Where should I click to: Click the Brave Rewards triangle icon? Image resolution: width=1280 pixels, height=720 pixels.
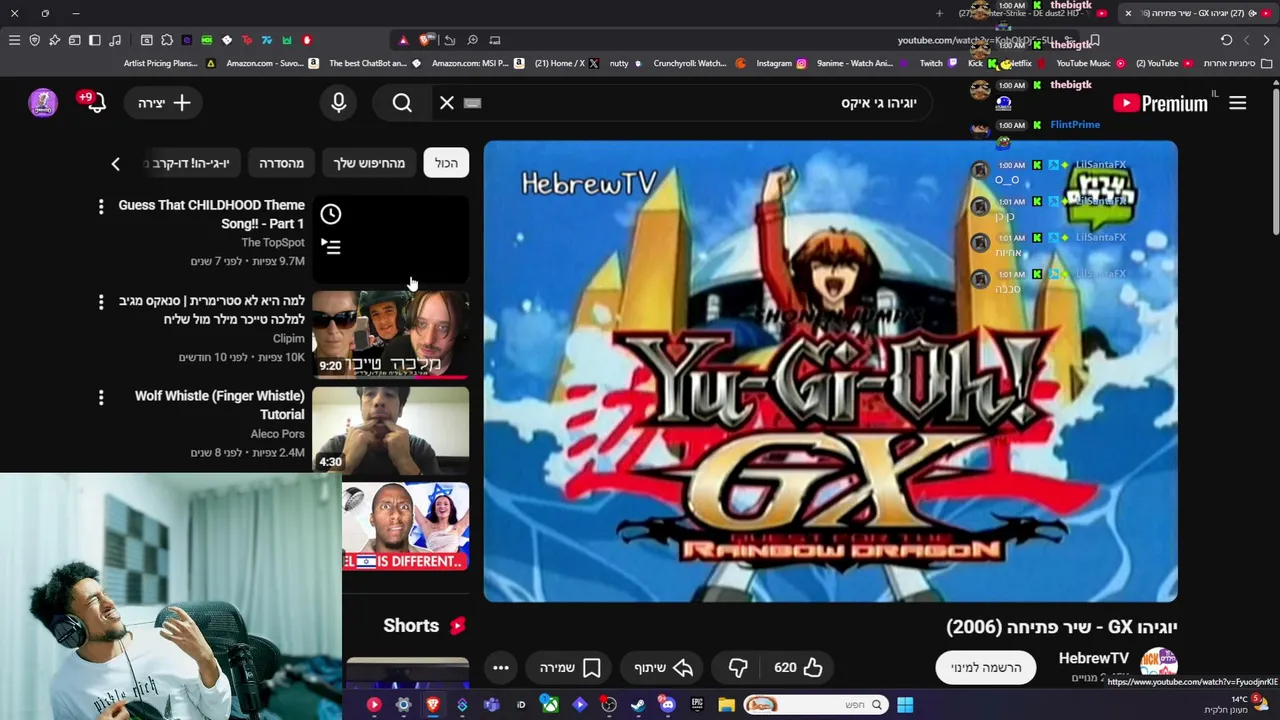pyautogui.click(x=403, y=40)
